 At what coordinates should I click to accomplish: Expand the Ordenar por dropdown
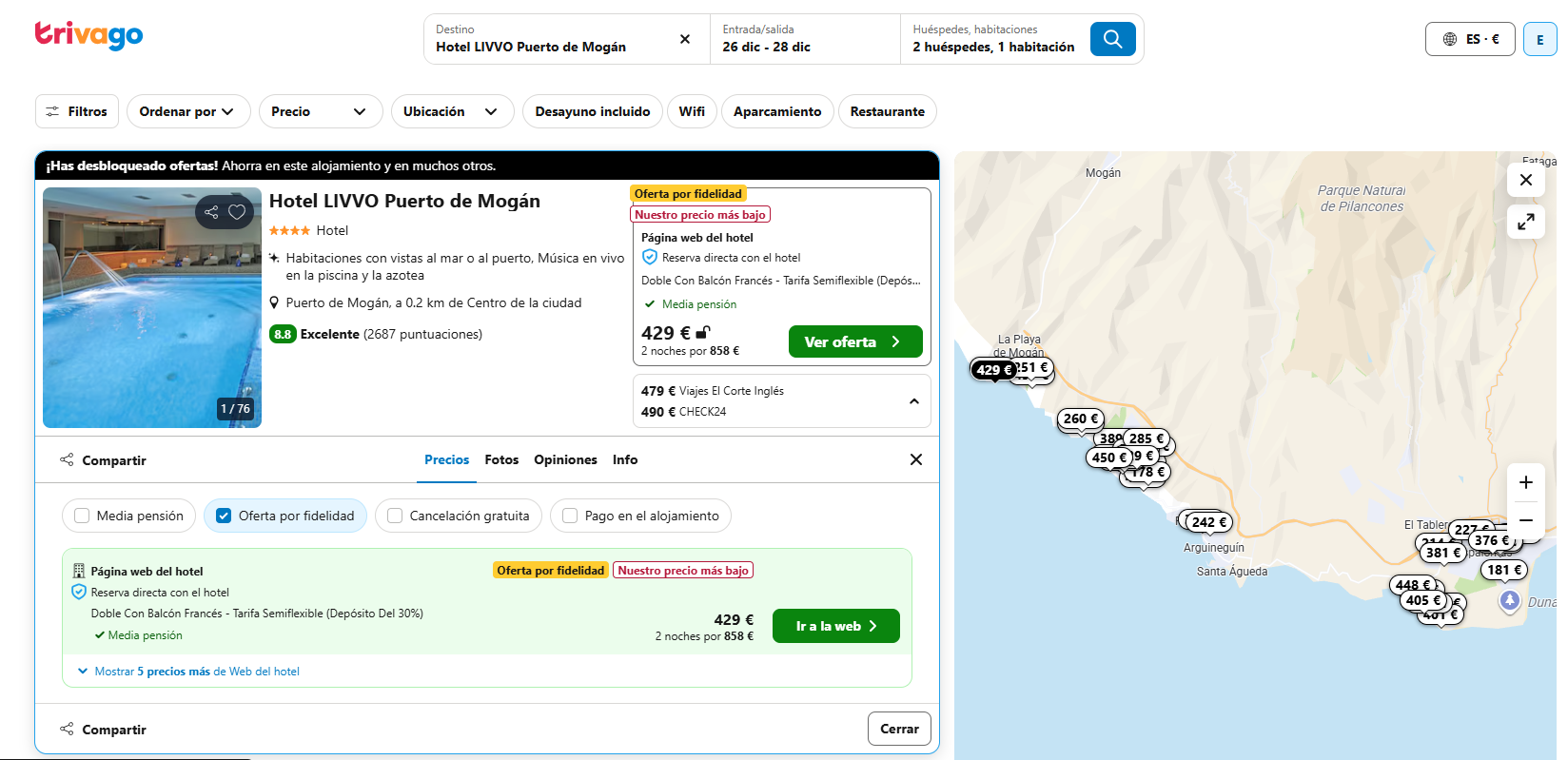pyautogui.click(x=188, y=111)
